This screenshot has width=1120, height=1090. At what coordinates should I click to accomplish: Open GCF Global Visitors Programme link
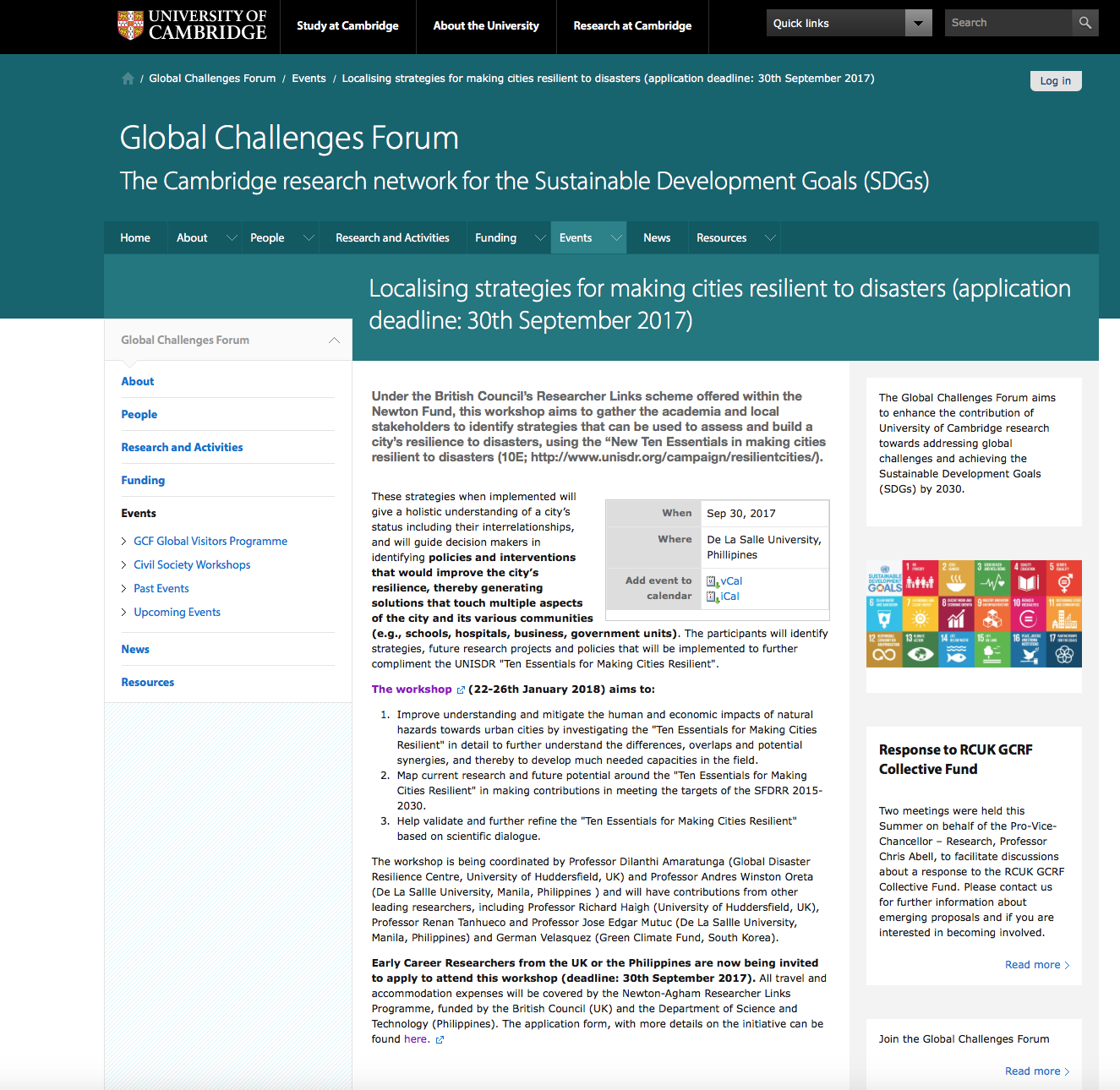pyautogui.click(x=210, y=542)
